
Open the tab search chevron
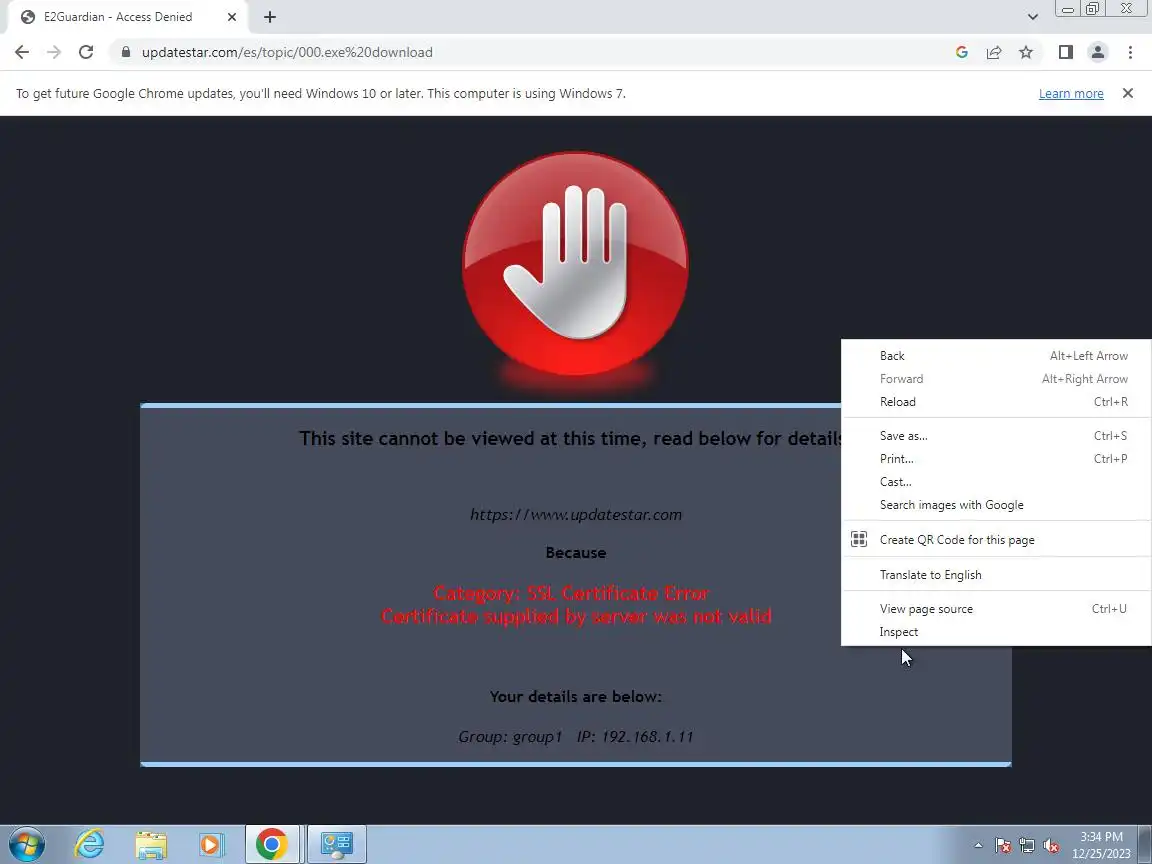(x=1032, y=17)
